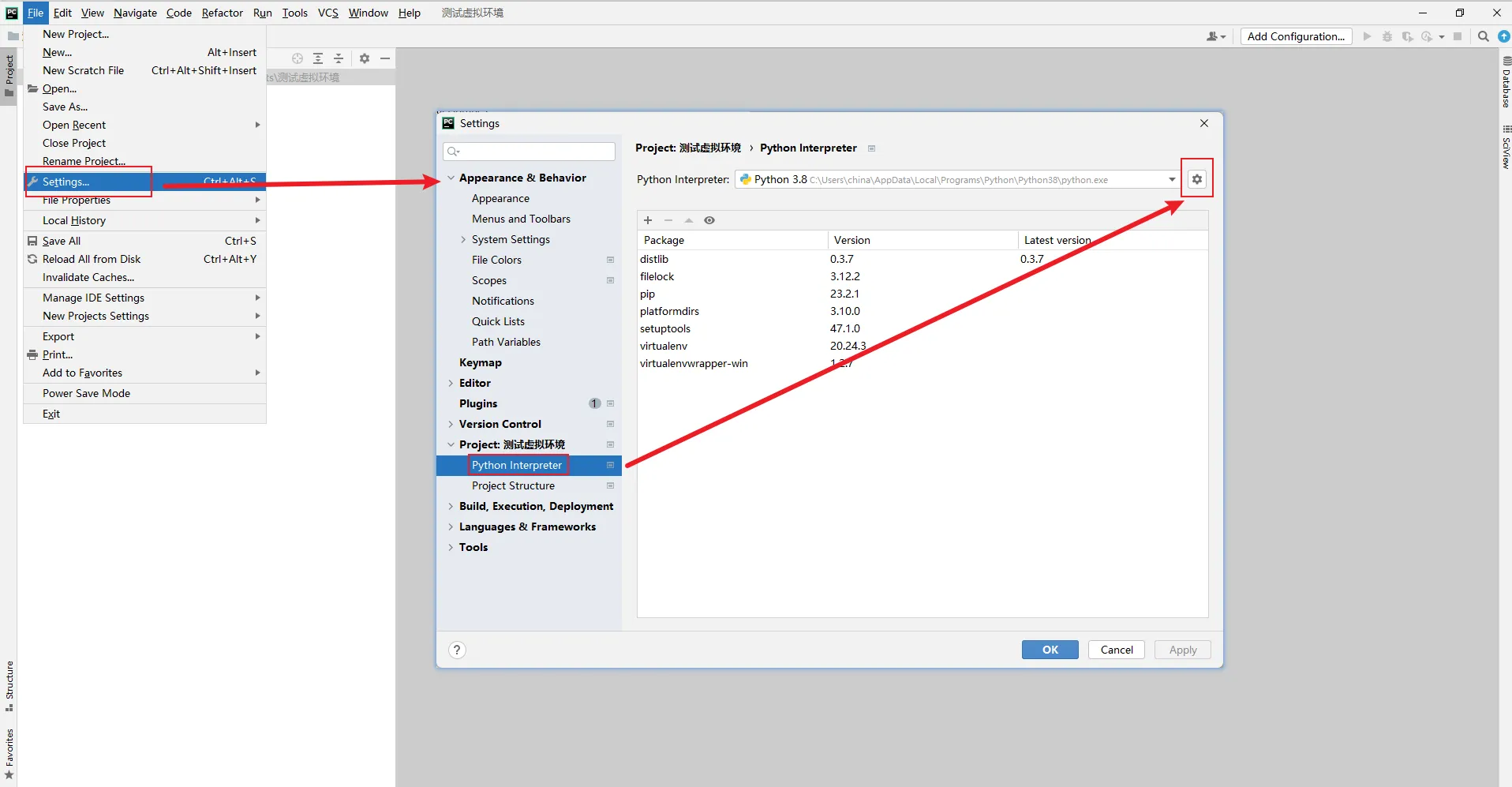The height and width of the screenshot is (787, 1512).
Task: Open Plugins settings
Action: [478, 403]
